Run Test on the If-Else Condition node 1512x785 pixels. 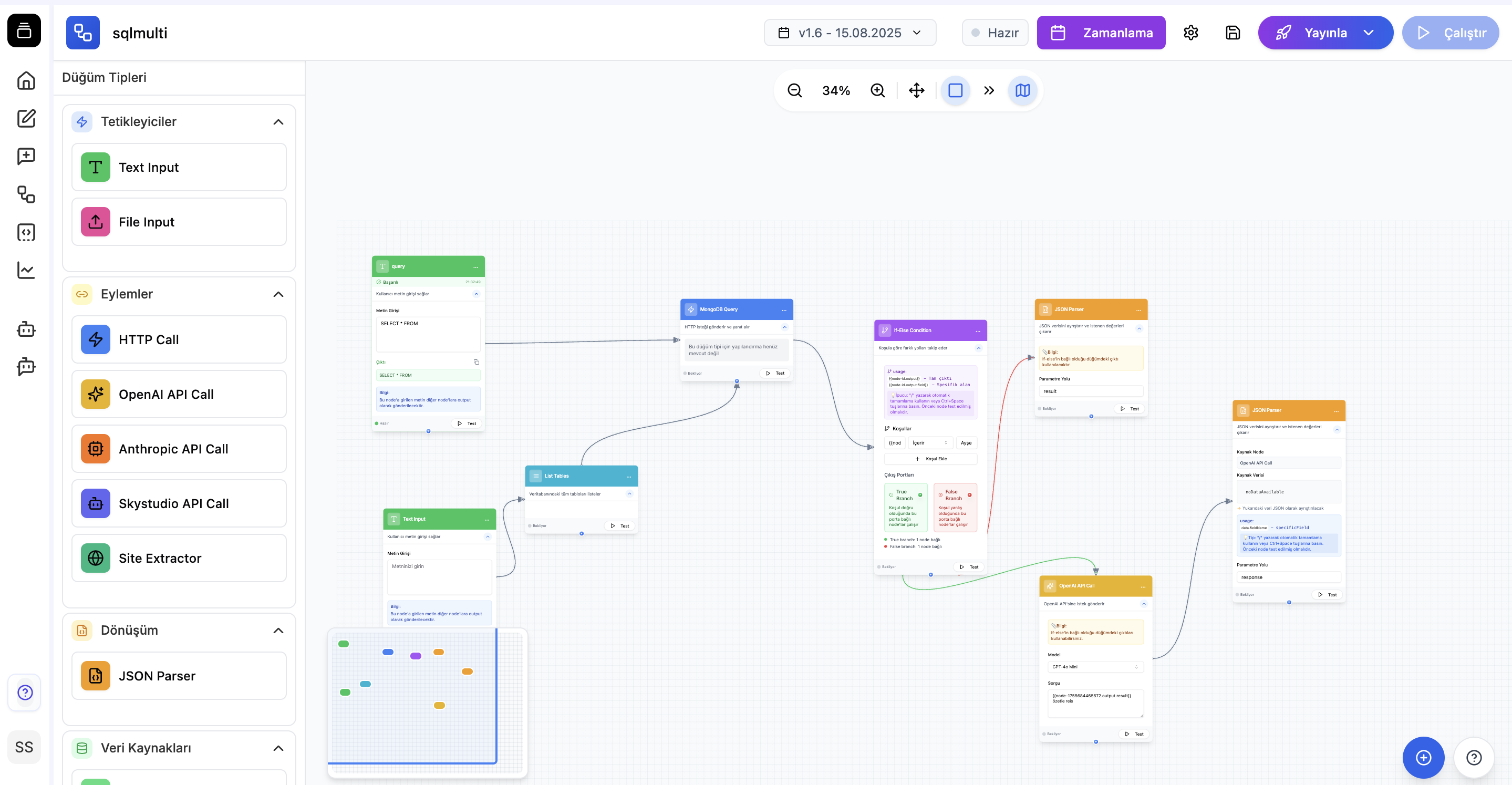pos(970,566)
